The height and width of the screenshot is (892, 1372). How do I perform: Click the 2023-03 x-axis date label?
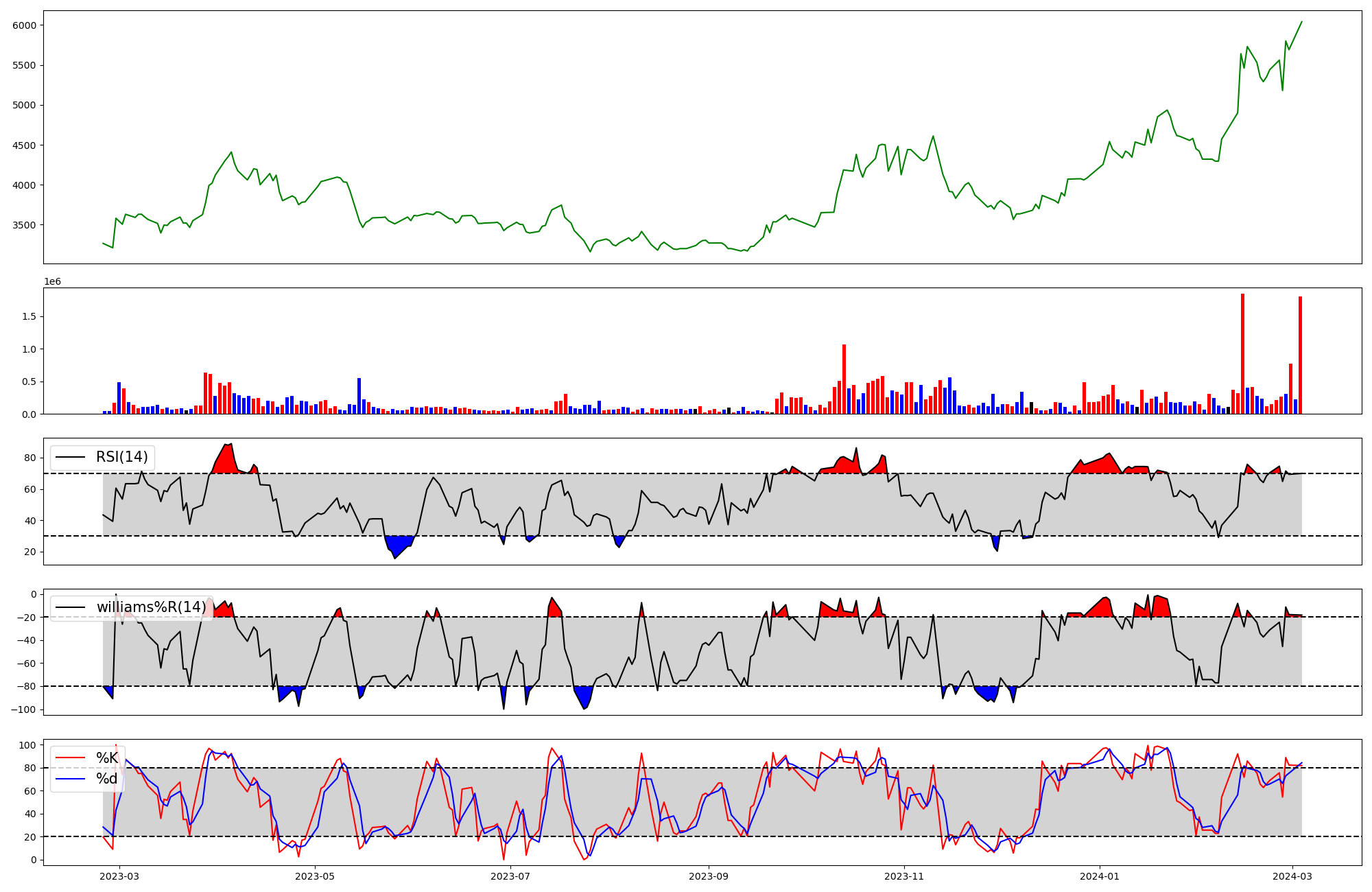(120, 876)
